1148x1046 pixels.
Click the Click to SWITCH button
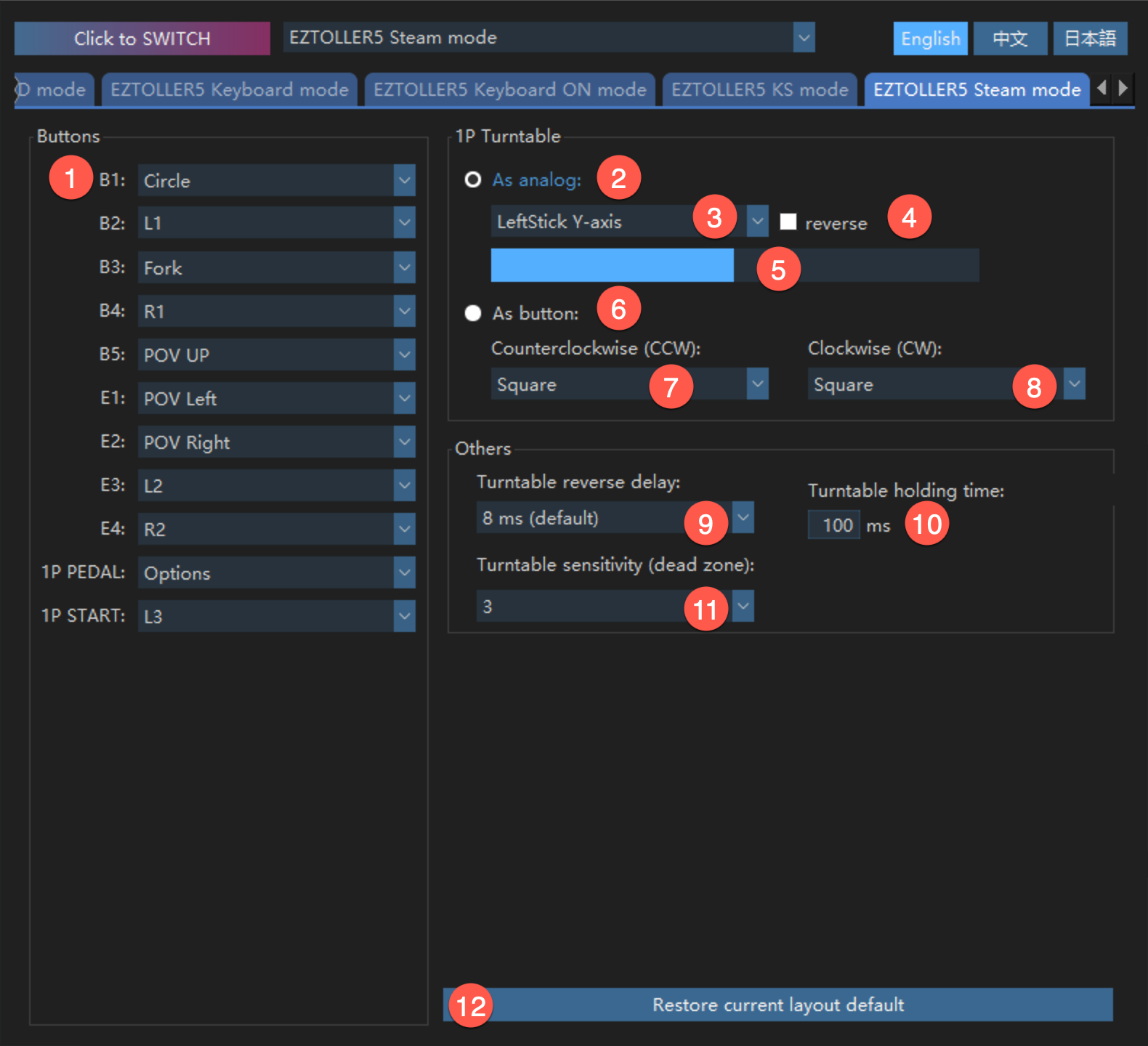pos(142,38)
